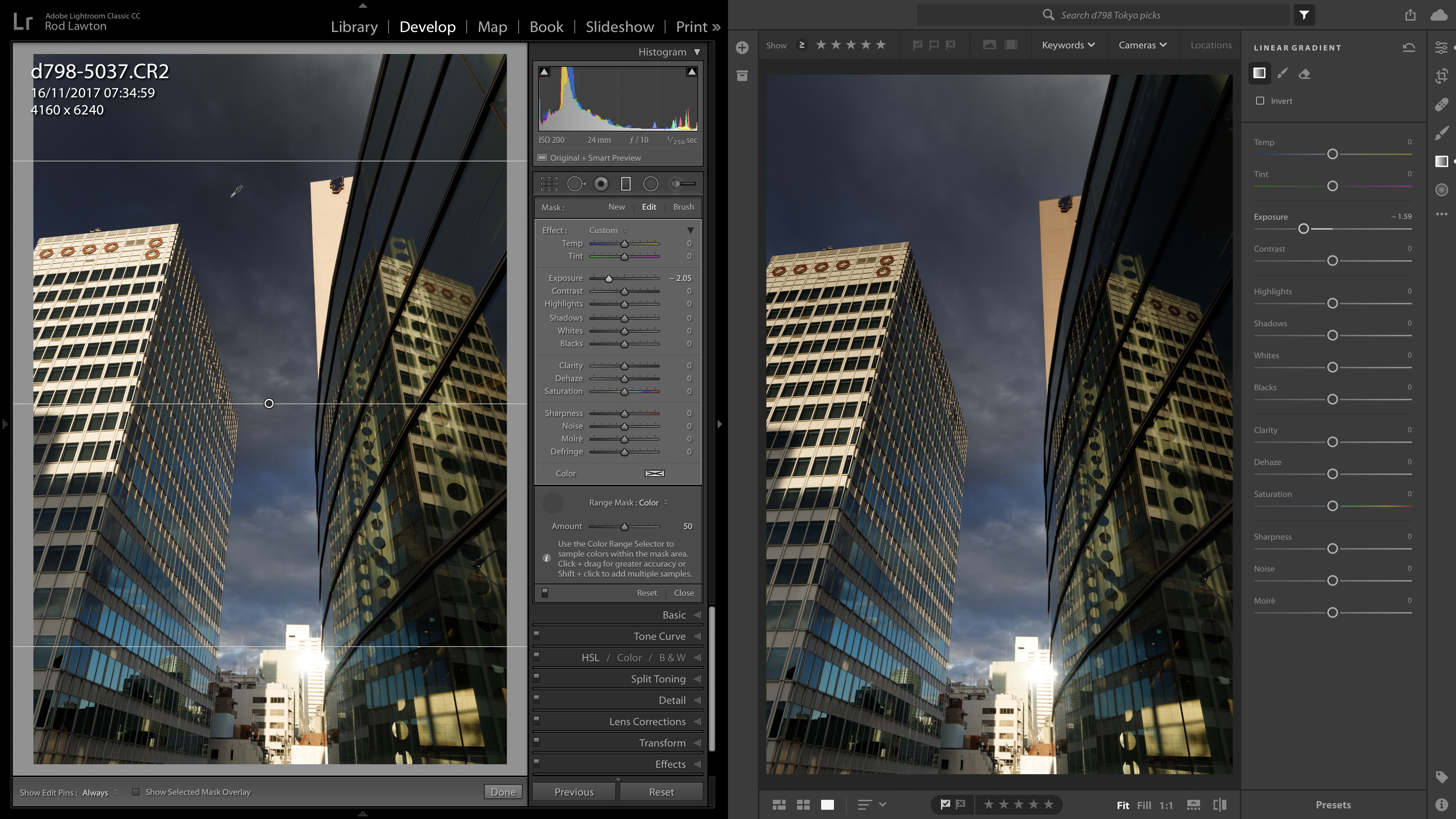Click the Reset button

[661, 791]
